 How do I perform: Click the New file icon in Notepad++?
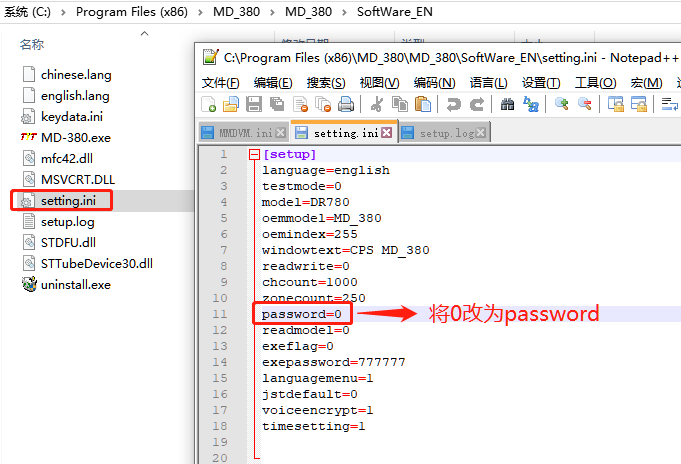point(209,104)
